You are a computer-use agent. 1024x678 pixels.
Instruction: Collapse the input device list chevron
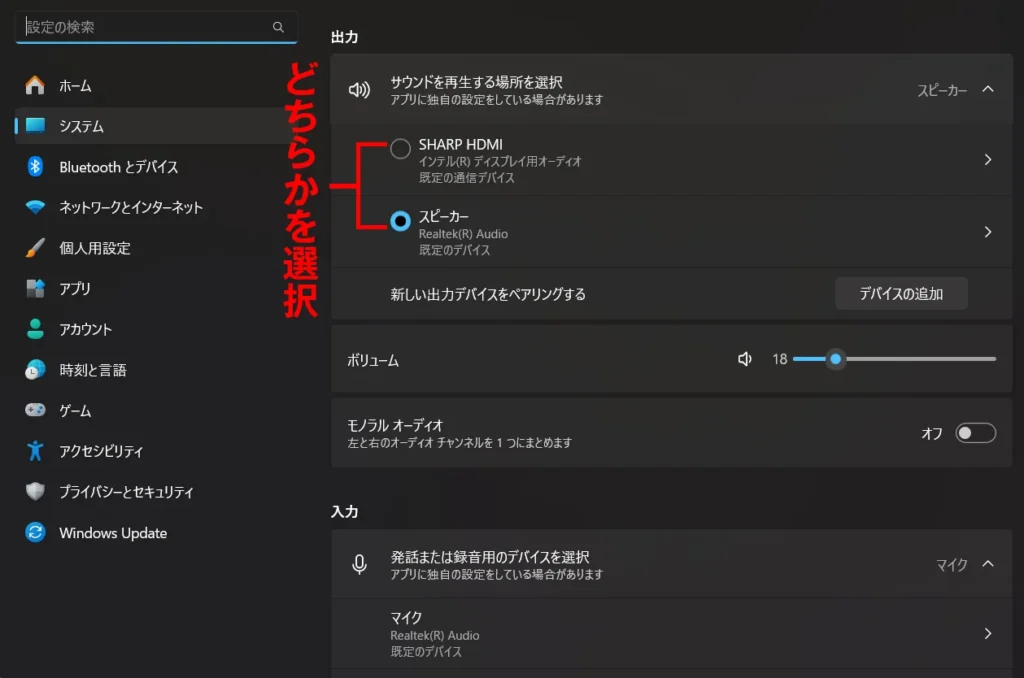point(988,564)
